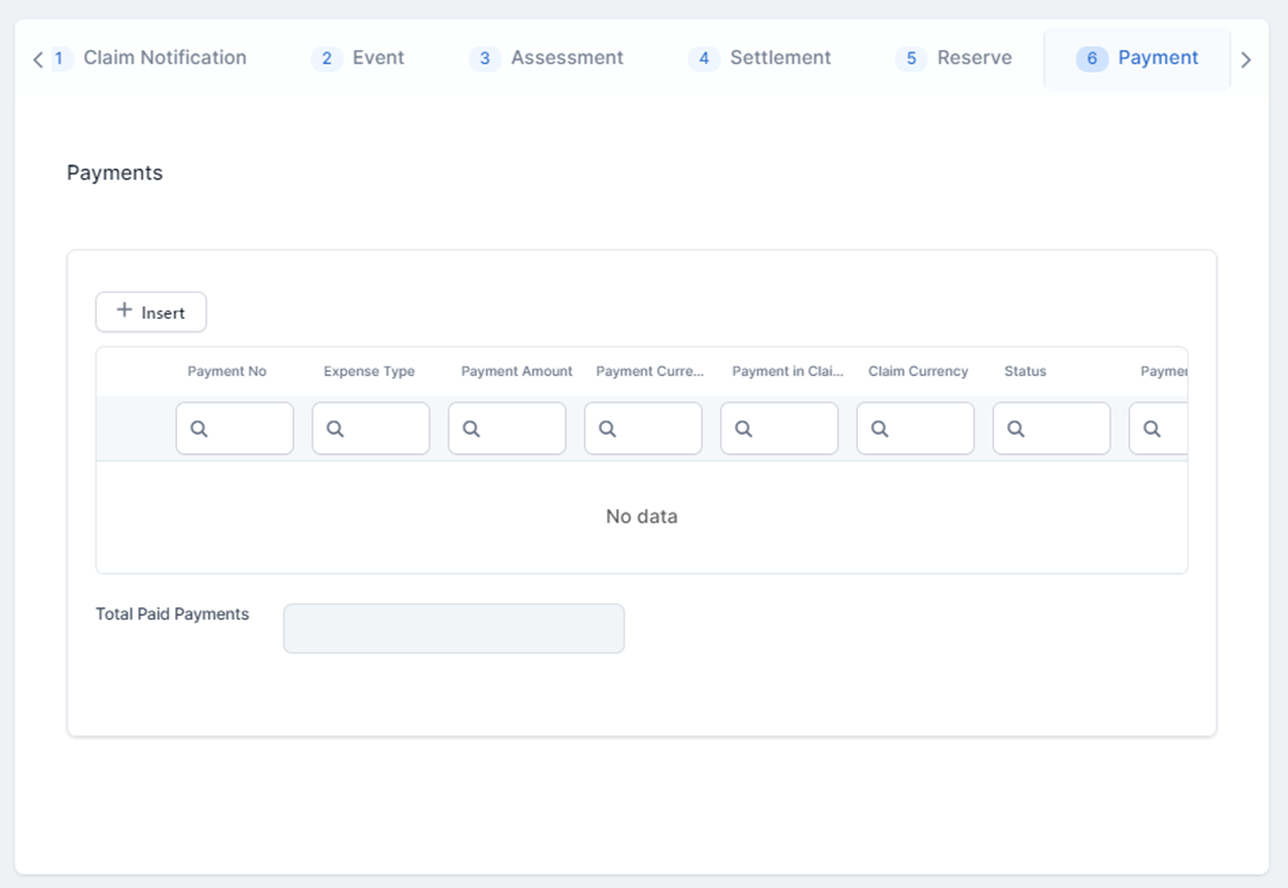Image resolution: width=1288 pixels, height=888 pixels.
Task: Click the search icon under Expense Type
Action: [335, 429]
